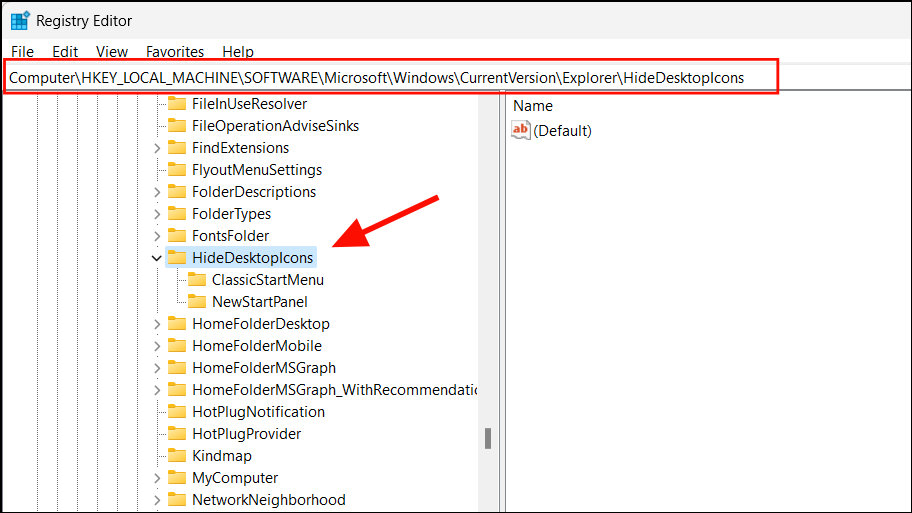
Task: Expand the FolderDescriptions key
Action: 157,192
